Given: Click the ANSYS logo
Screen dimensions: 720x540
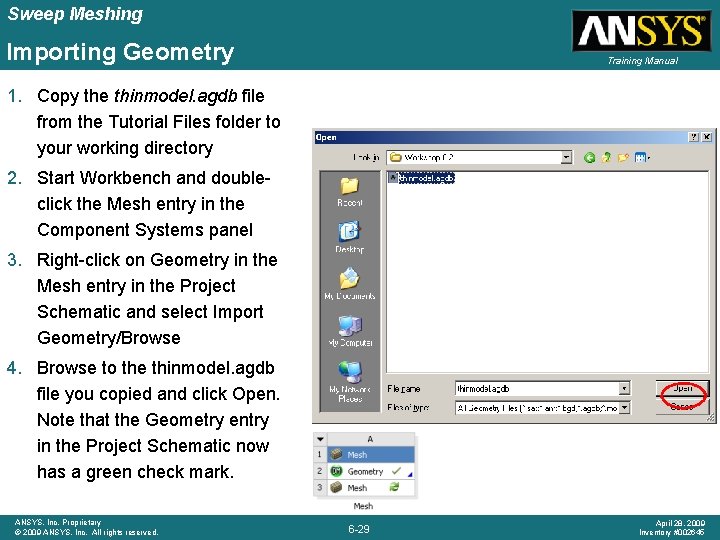Looking at the screenshot, I should [642, 30].
